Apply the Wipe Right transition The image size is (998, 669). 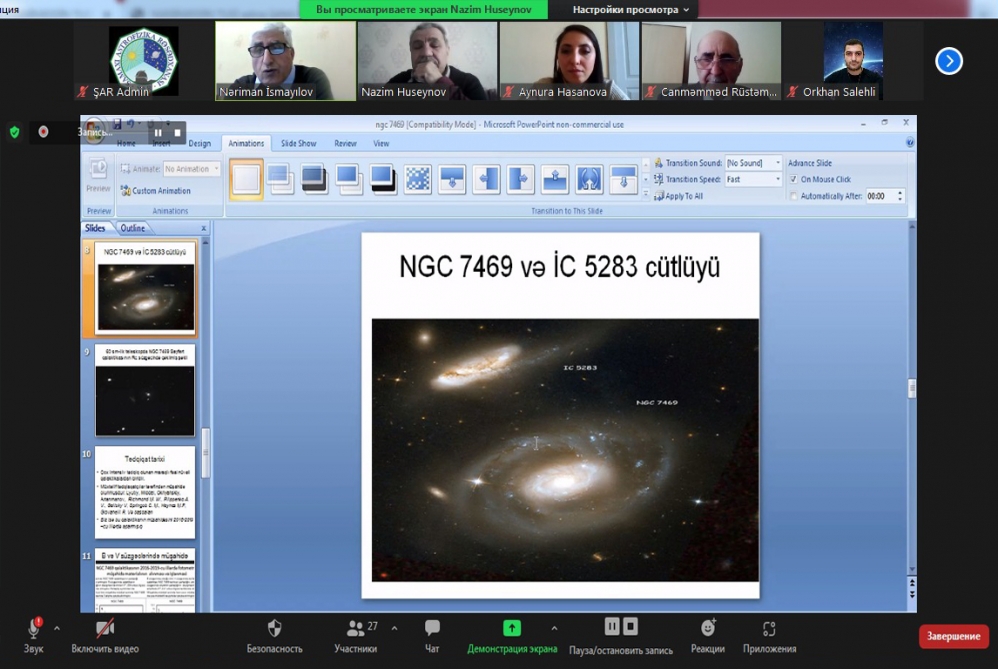click(x=521, y=179)
